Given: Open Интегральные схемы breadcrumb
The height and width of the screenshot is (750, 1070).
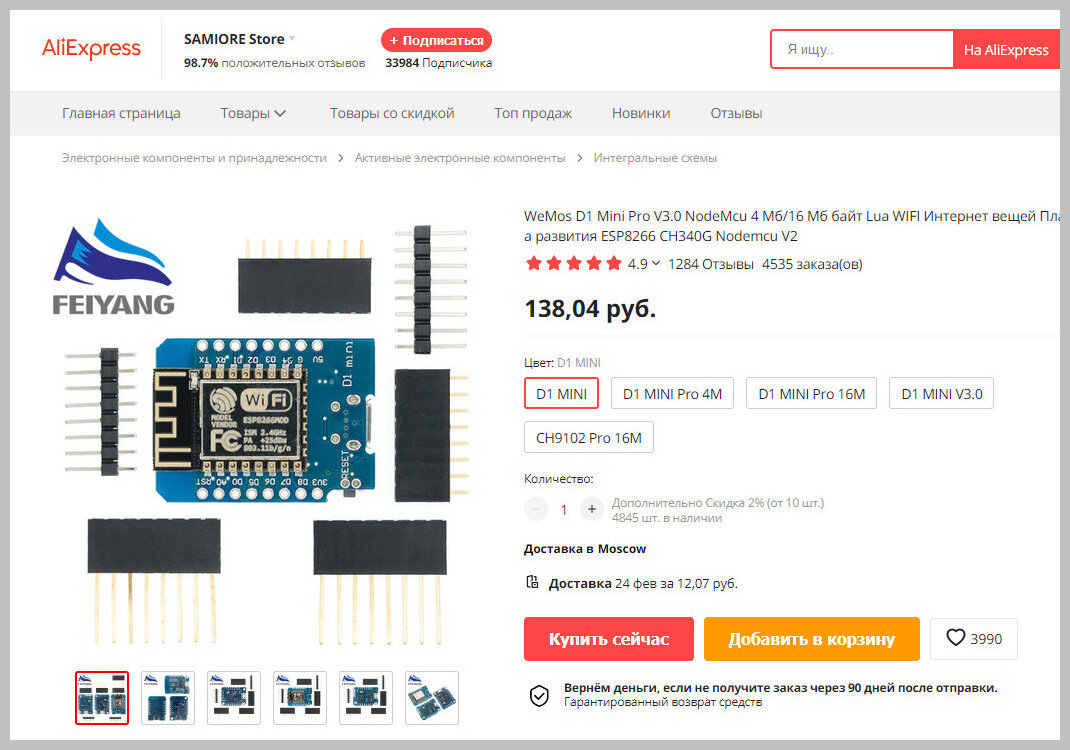Looking at the screenshot, I should coord(655,158).
